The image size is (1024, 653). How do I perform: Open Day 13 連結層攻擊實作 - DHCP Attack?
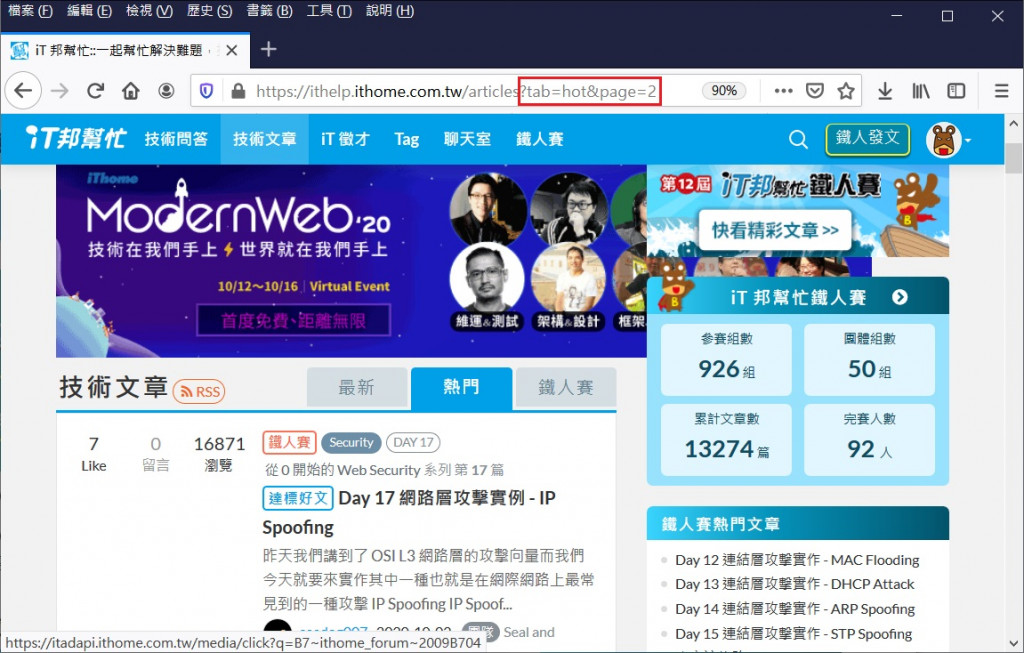pyautogui.click(x=794, y=584)
